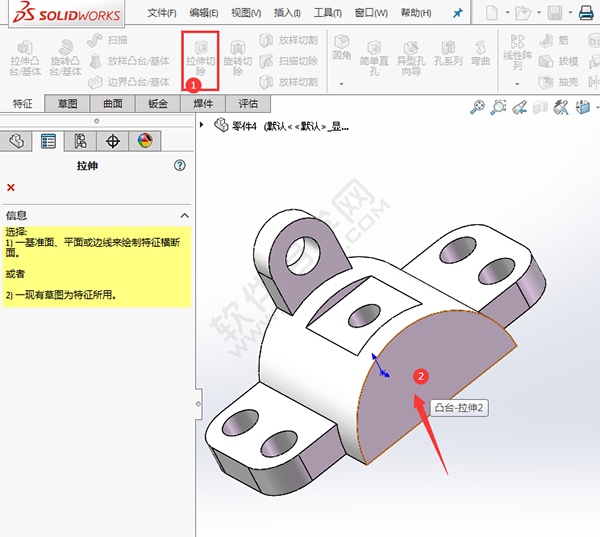Click the Save floppy icon
This screenshot has height=537, width=600.
(x=554, y=13)
